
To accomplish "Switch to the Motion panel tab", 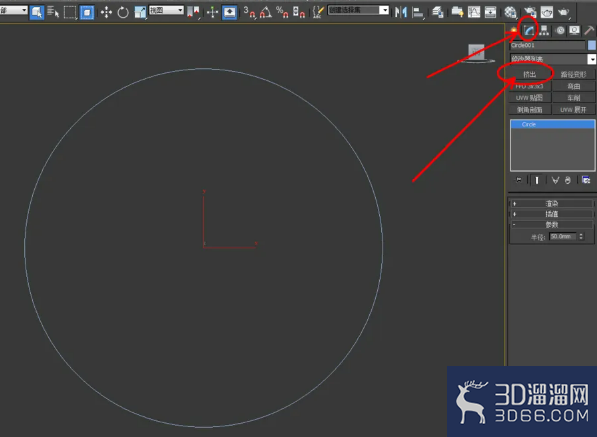I will point(560,30).
